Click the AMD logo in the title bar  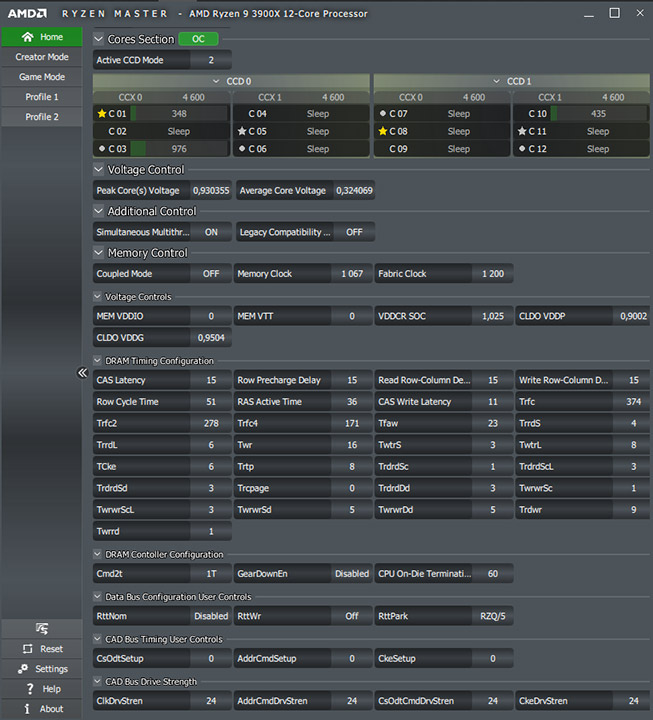coord(27,13)
